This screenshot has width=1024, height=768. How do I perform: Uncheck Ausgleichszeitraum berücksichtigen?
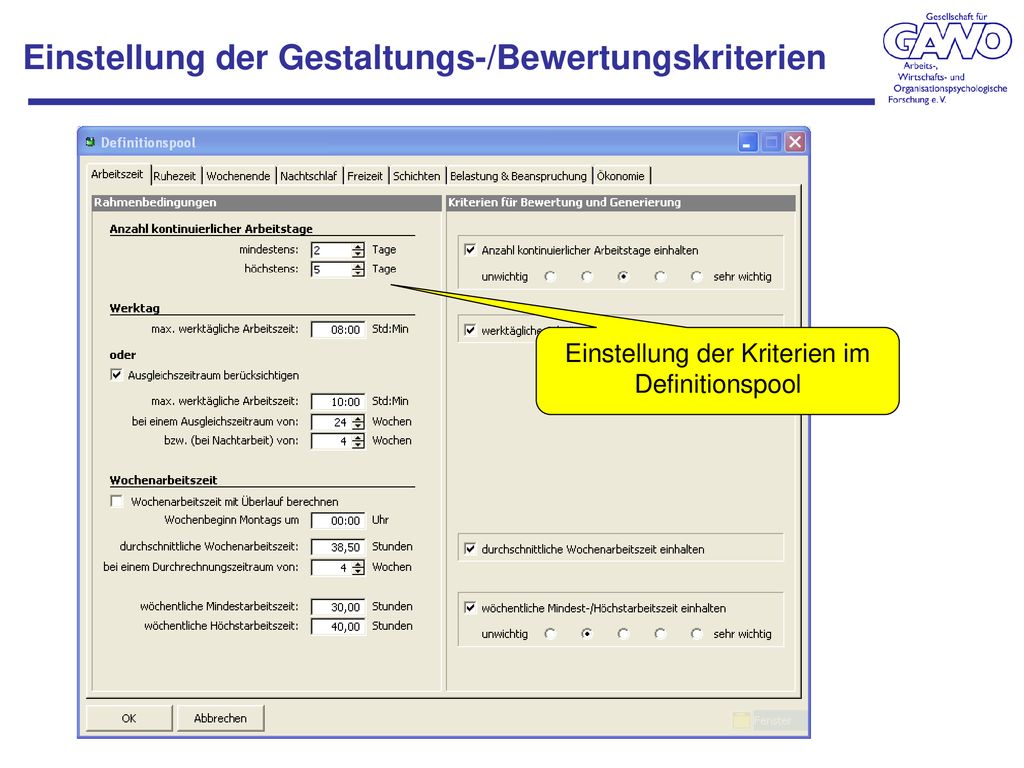[x=116, y=375]
